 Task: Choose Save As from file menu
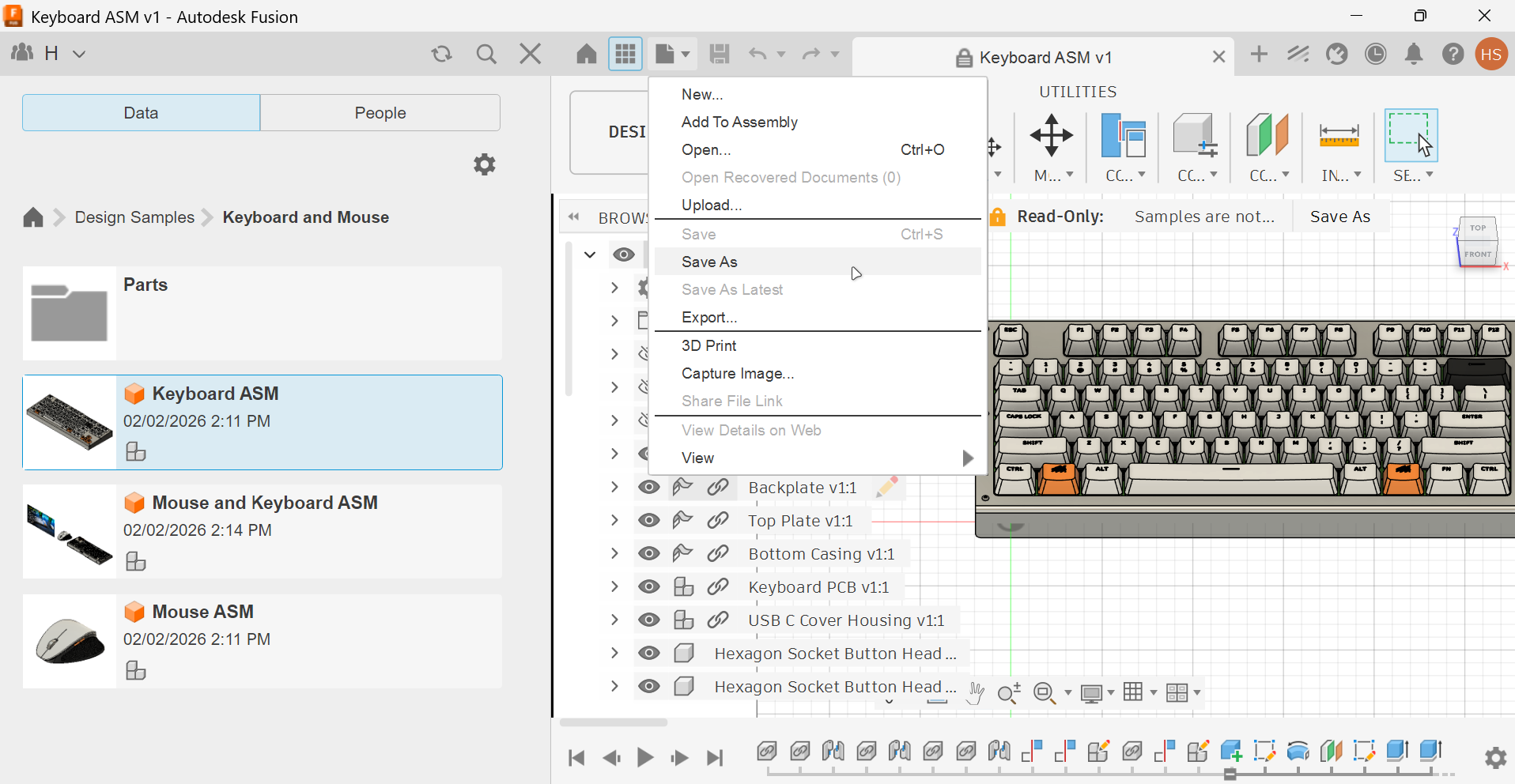pyautogui.click(x=818, y=262)
